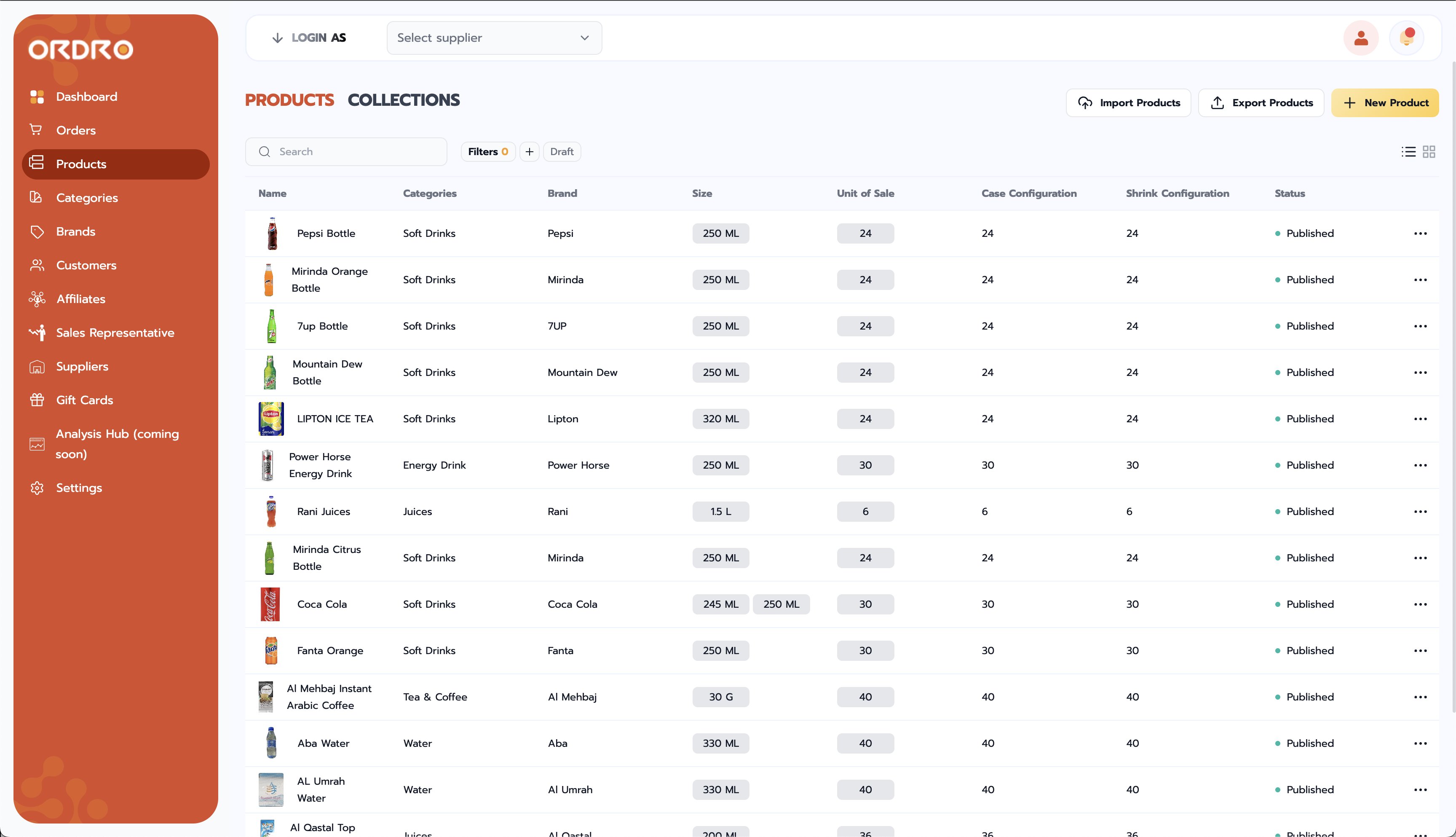
Task: Open the notifications bell icon
Action: click(1407, 38)
